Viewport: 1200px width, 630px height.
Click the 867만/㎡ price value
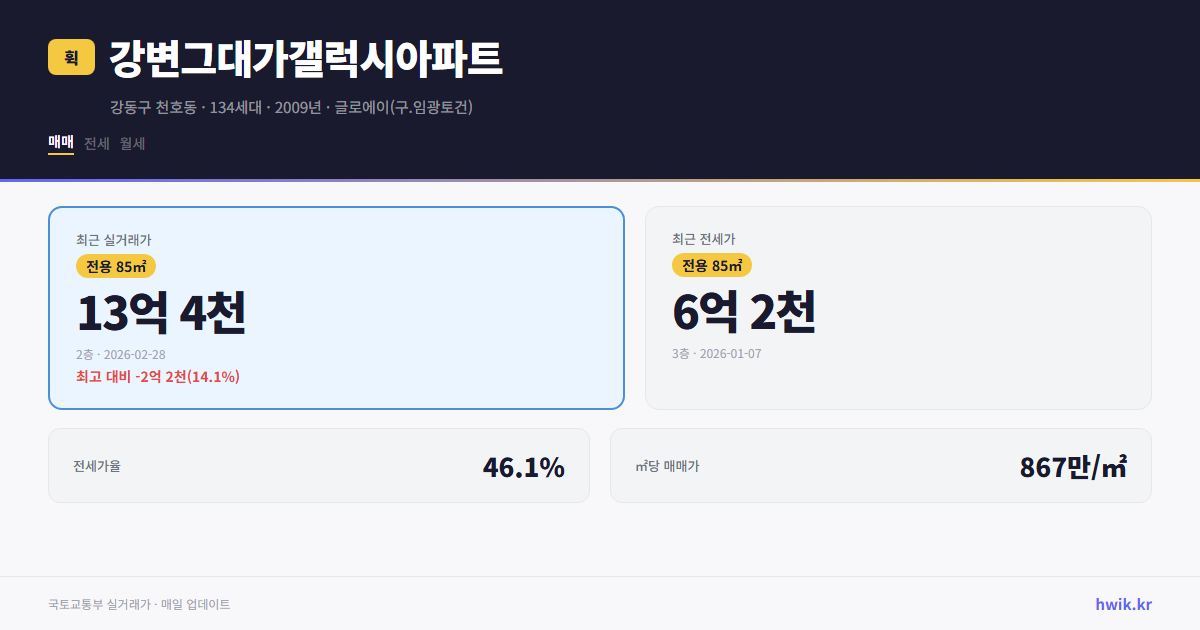(1072, 465)
